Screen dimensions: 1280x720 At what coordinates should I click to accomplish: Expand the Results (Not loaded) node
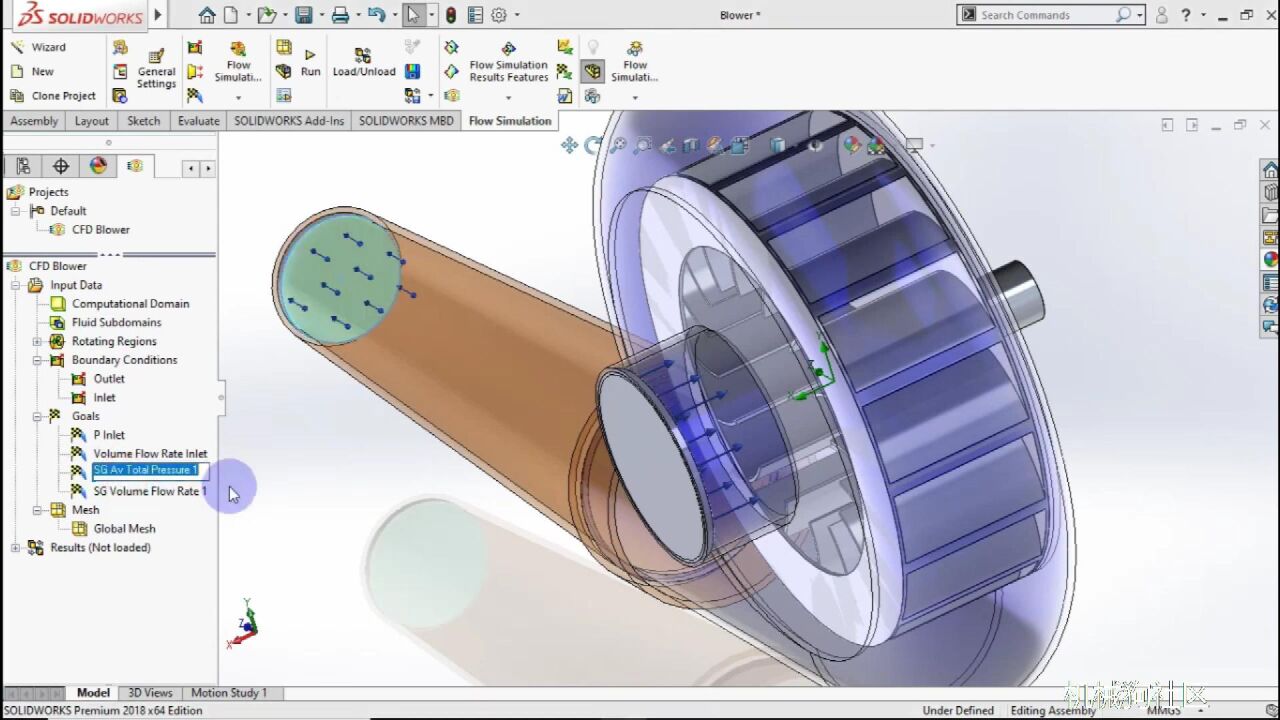click(x=15, y=548)
